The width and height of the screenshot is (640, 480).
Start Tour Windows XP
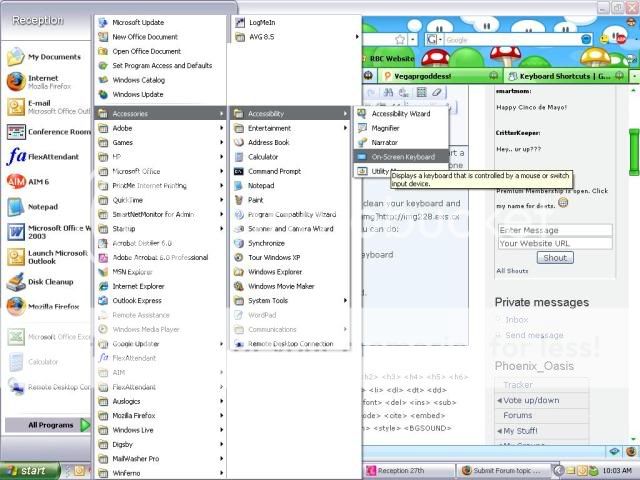(290, 258)
